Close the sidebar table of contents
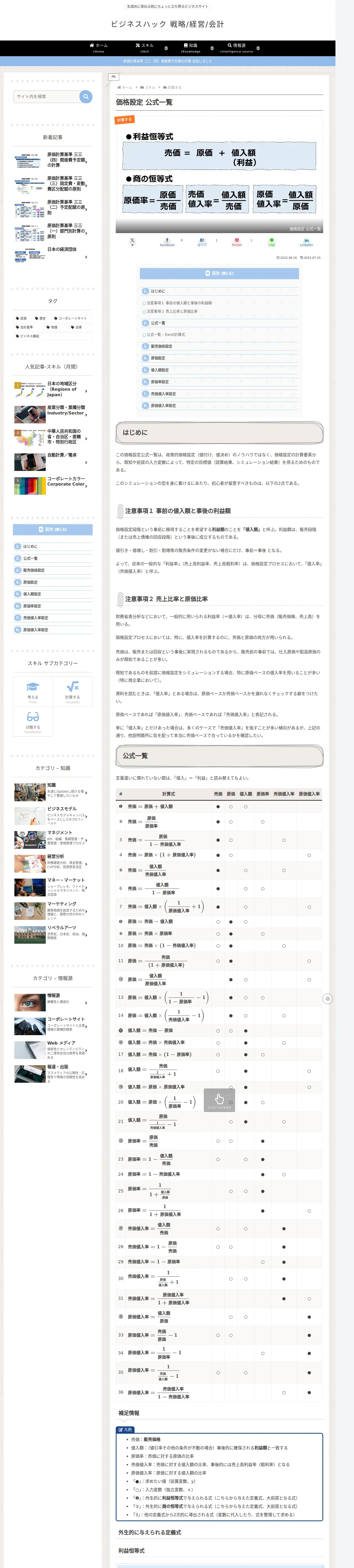 [x=53, y=529]
